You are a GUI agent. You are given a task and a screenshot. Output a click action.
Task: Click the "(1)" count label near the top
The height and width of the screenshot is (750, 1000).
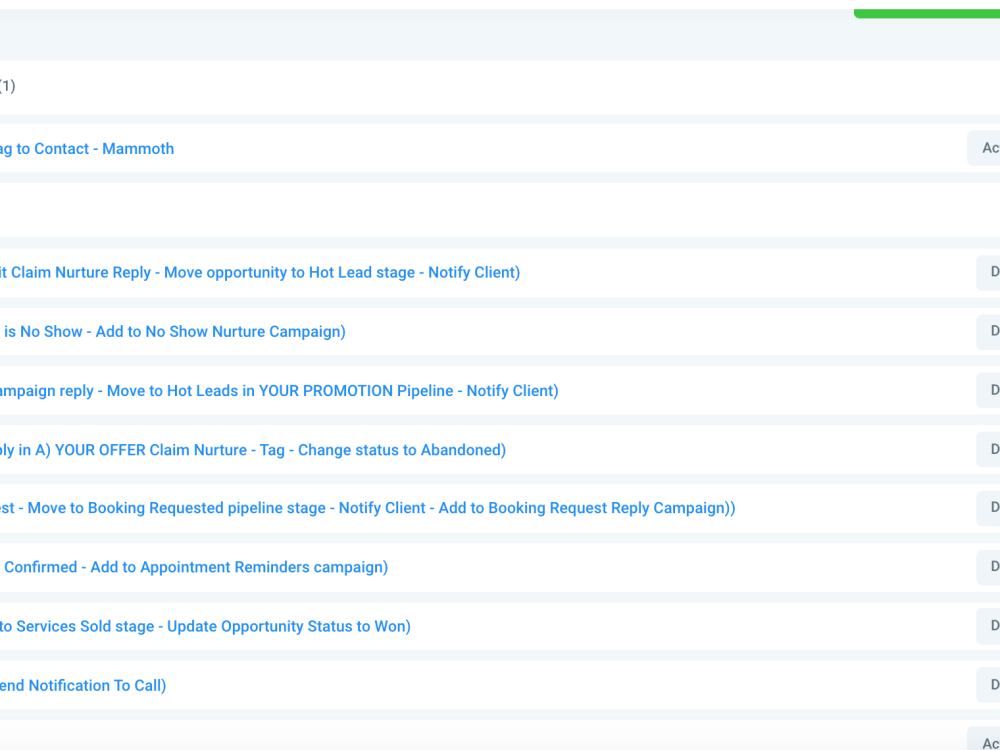[x=8, y=86]
